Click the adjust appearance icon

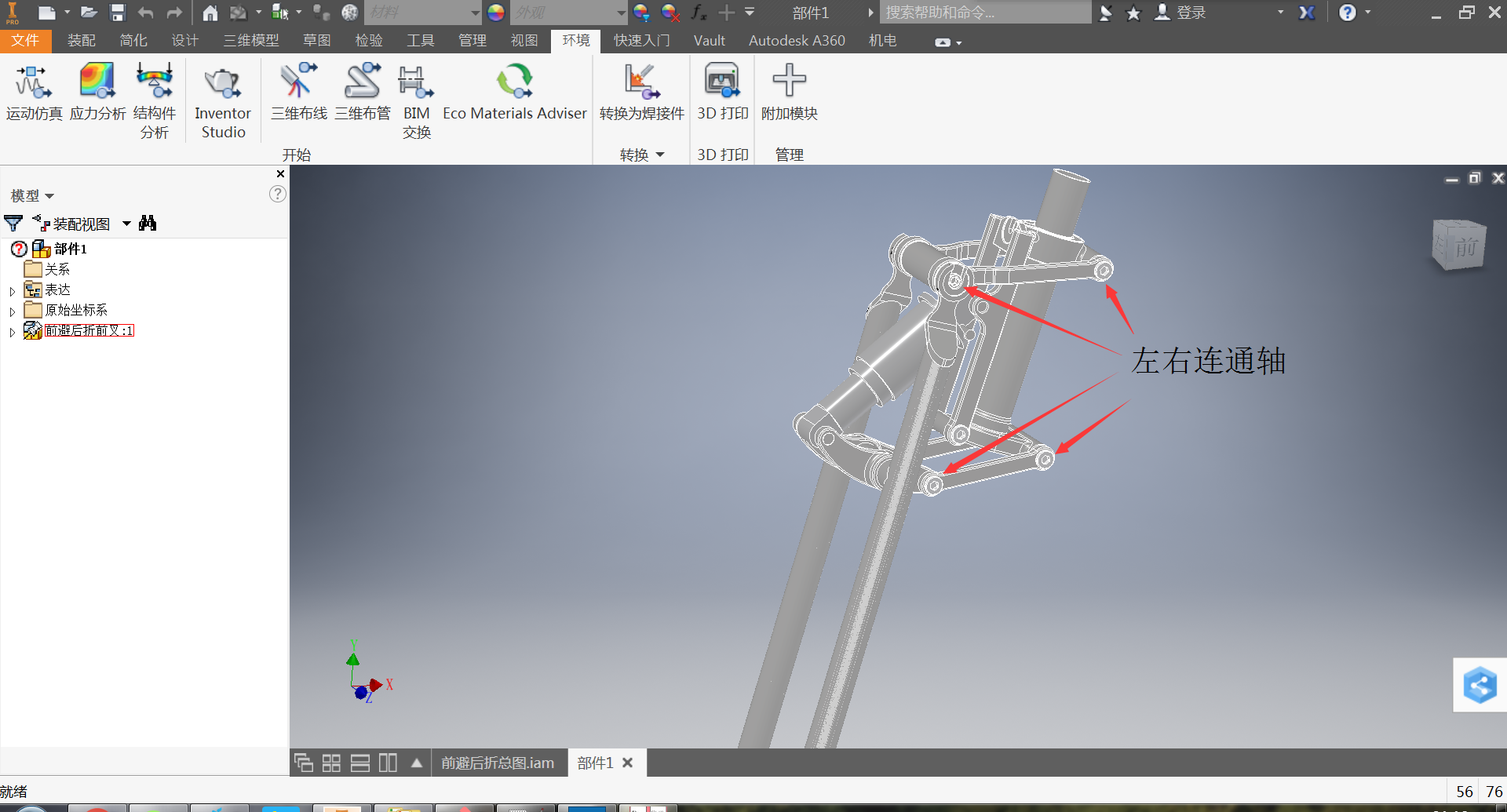(641, 13)
